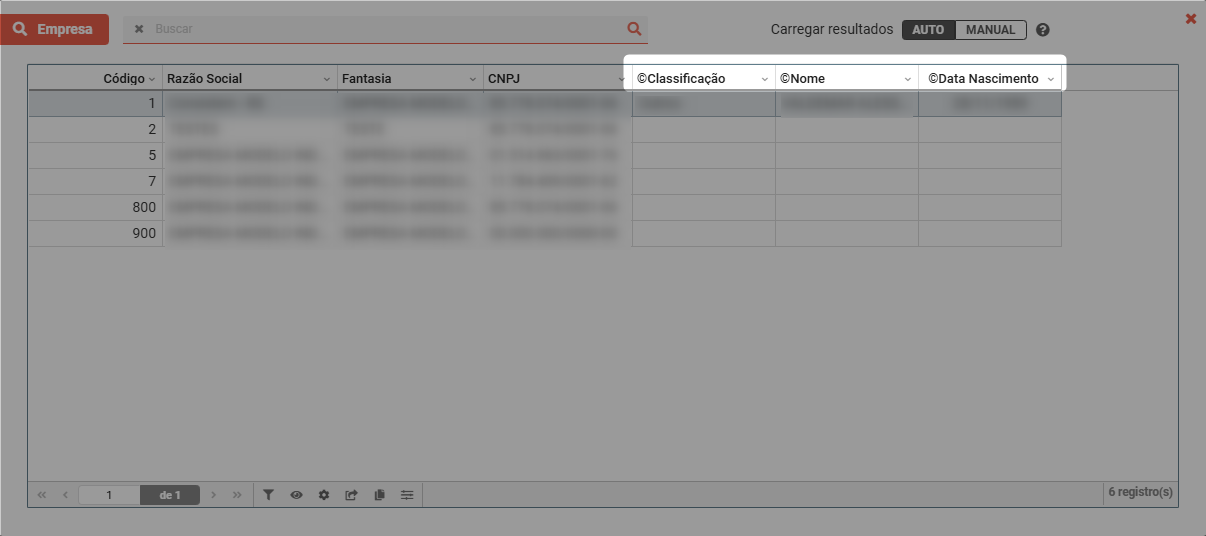The image size is (1206, 536).
Task: Click the sliders adjustment icon in footer
Action: (407, 495)
